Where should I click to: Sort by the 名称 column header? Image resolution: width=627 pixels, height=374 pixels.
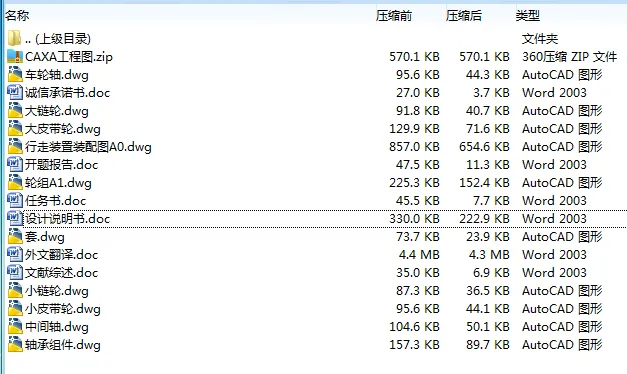pos(17,16)
